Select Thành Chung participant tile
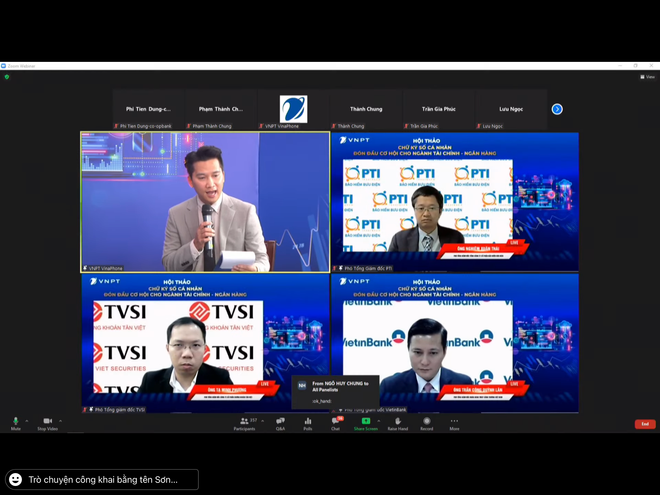Viewport: 660px width, 495px height. point(365,109)
